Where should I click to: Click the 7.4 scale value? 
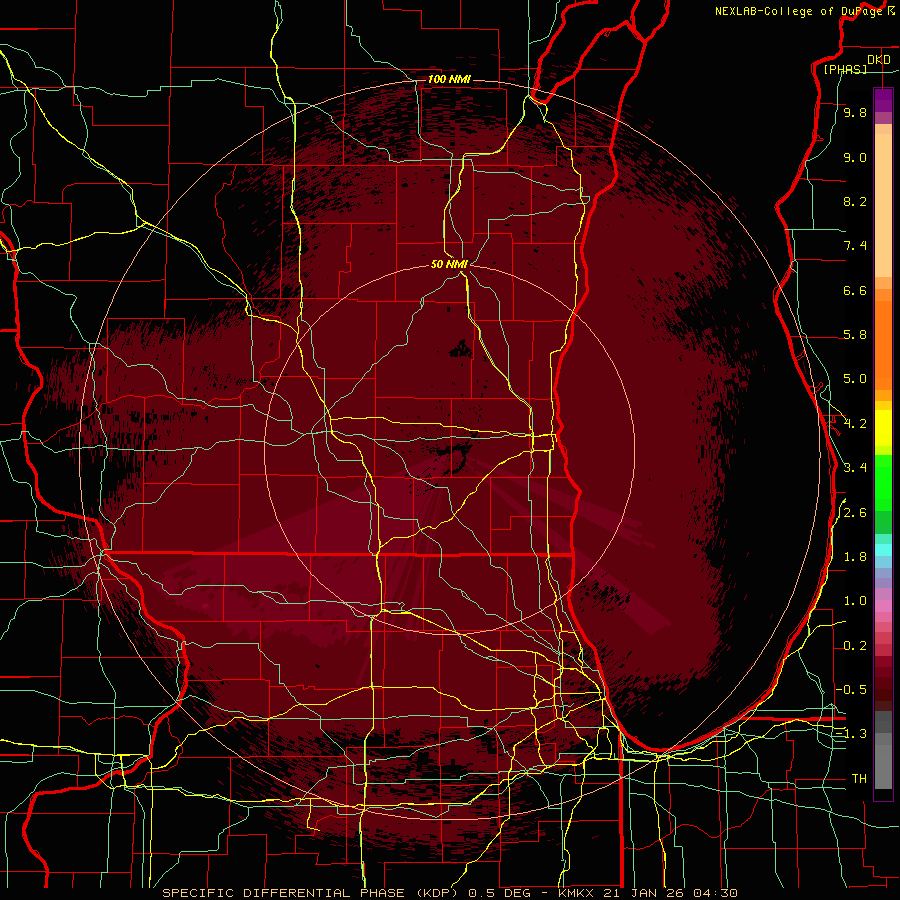pyautogui.click(x=855, y=246)
